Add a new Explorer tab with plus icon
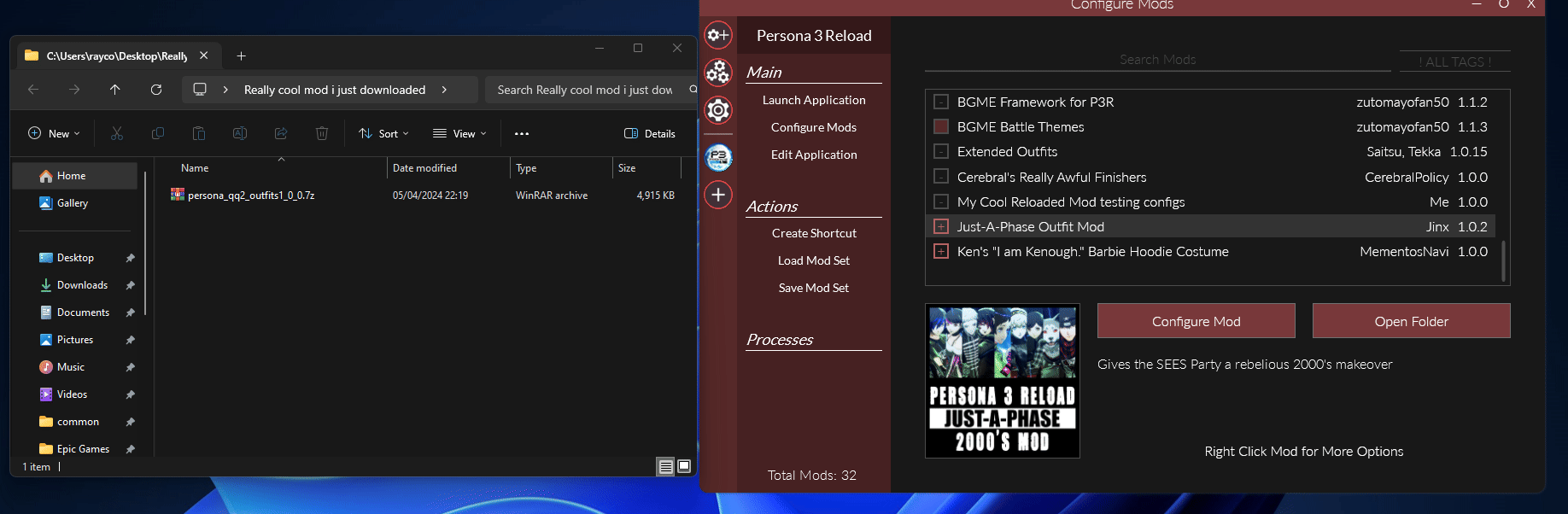This screenshot has width=1568, height=514. (242, 55)
